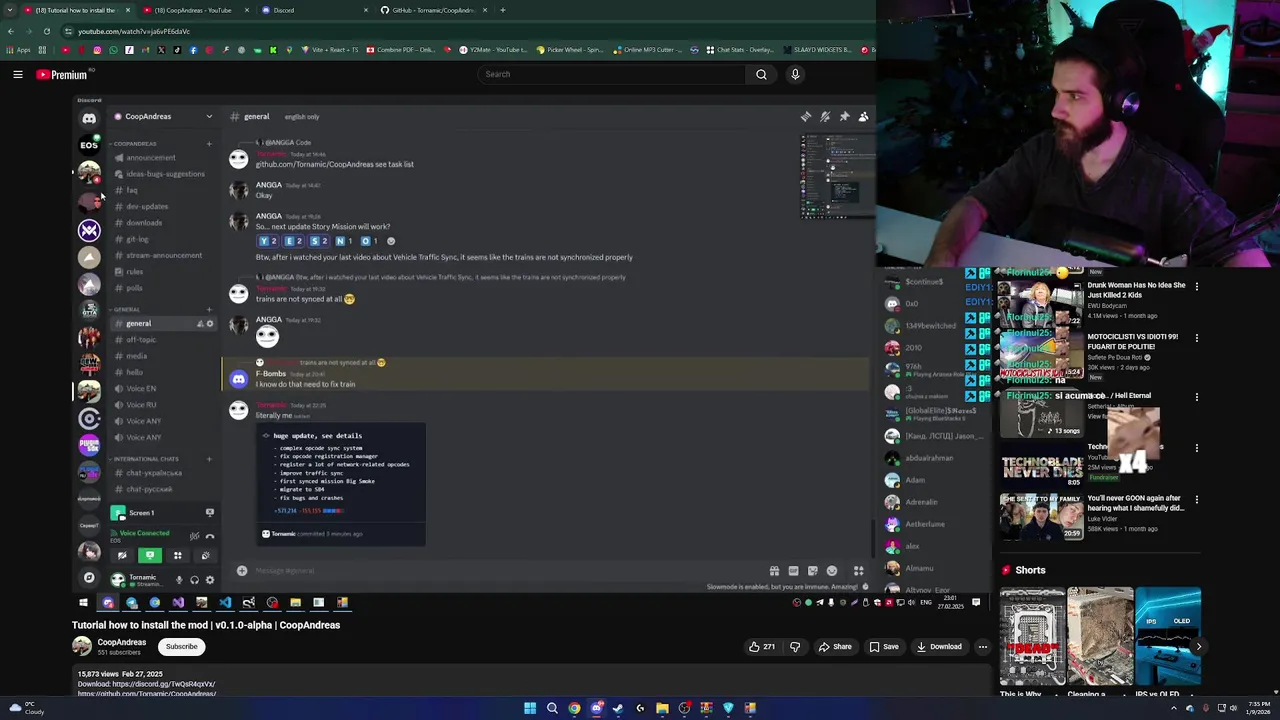Click the plus attach button beside the message box

pos(241,571)
